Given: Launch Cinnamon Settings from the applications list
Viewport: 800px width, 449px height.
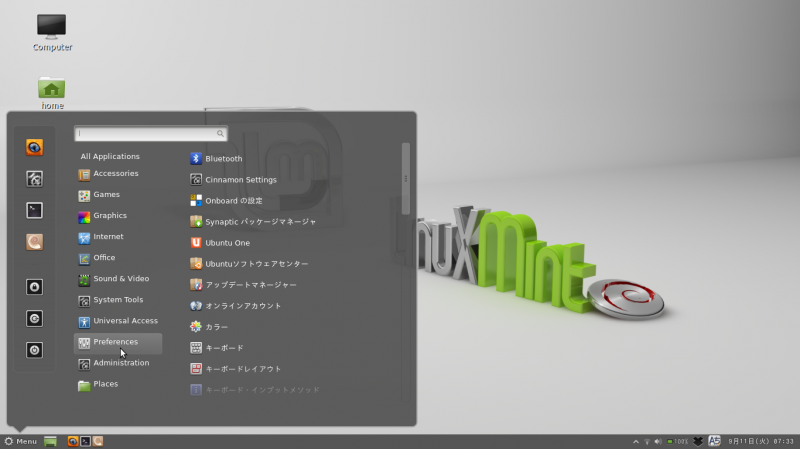Looking at the screenshot, I should click(x=233, y=180).
